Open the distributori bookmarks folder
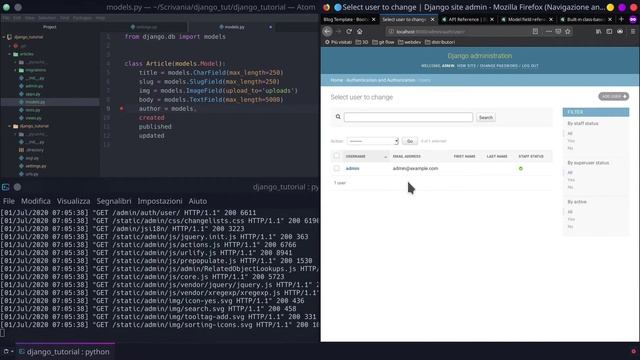This screenshot has height=360, width=640. click(x=440, y=42)
